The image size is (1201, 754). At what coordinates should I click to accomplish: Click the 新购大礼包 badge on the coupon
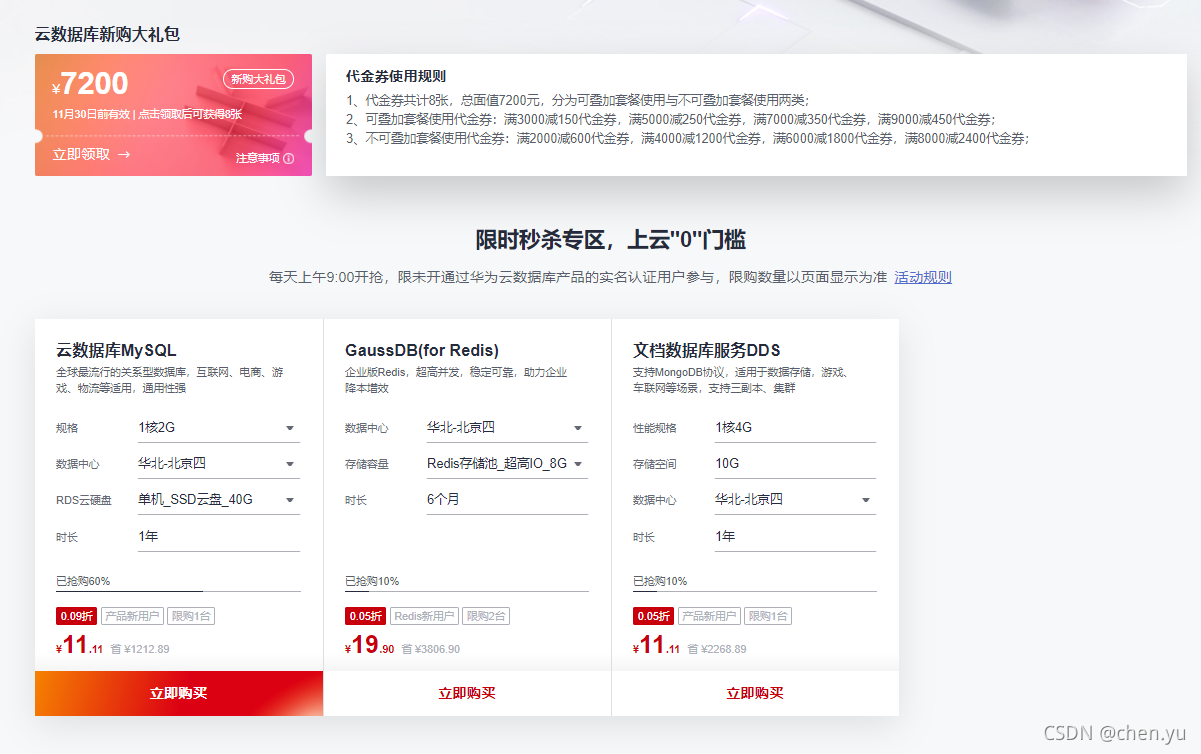(x=258, y=79)
